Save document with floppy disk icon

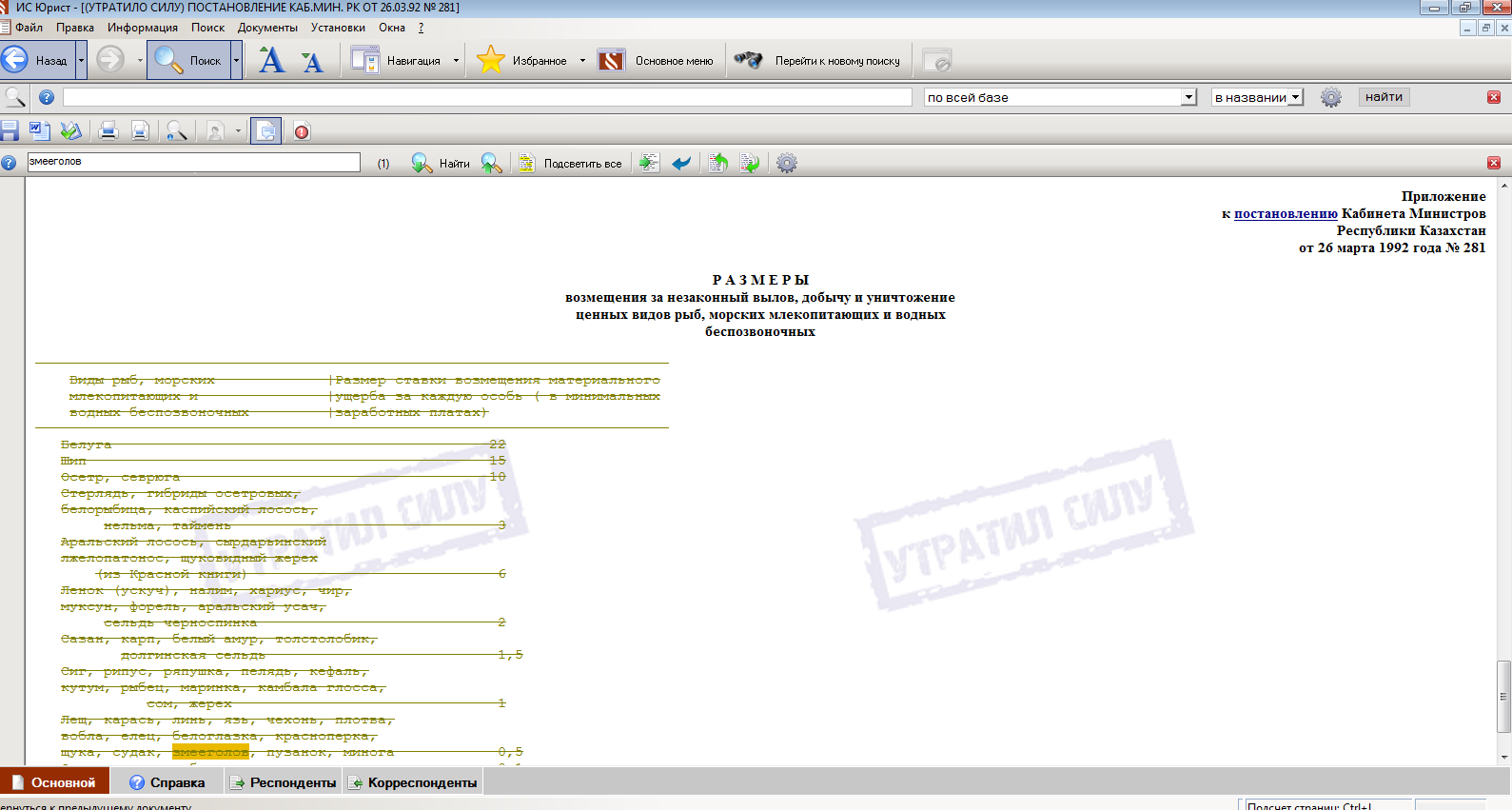coord(10,130)
